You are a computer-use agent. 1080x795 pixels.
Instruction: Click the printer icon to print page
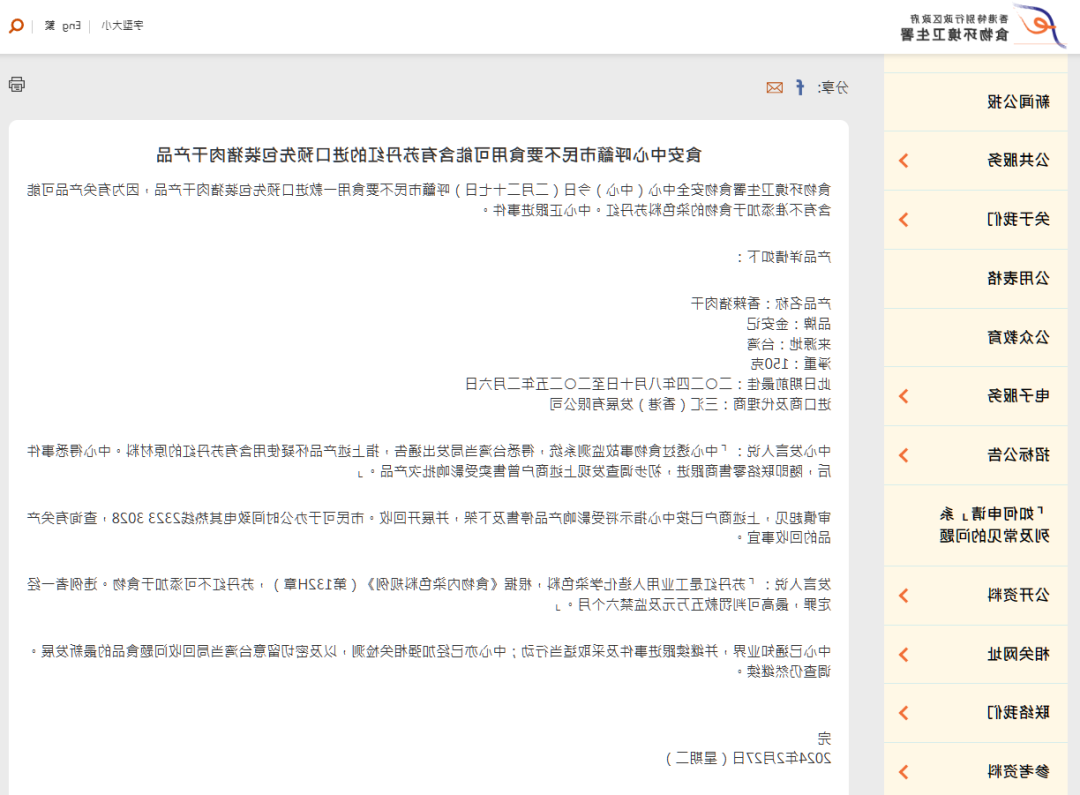click(17, 84)
